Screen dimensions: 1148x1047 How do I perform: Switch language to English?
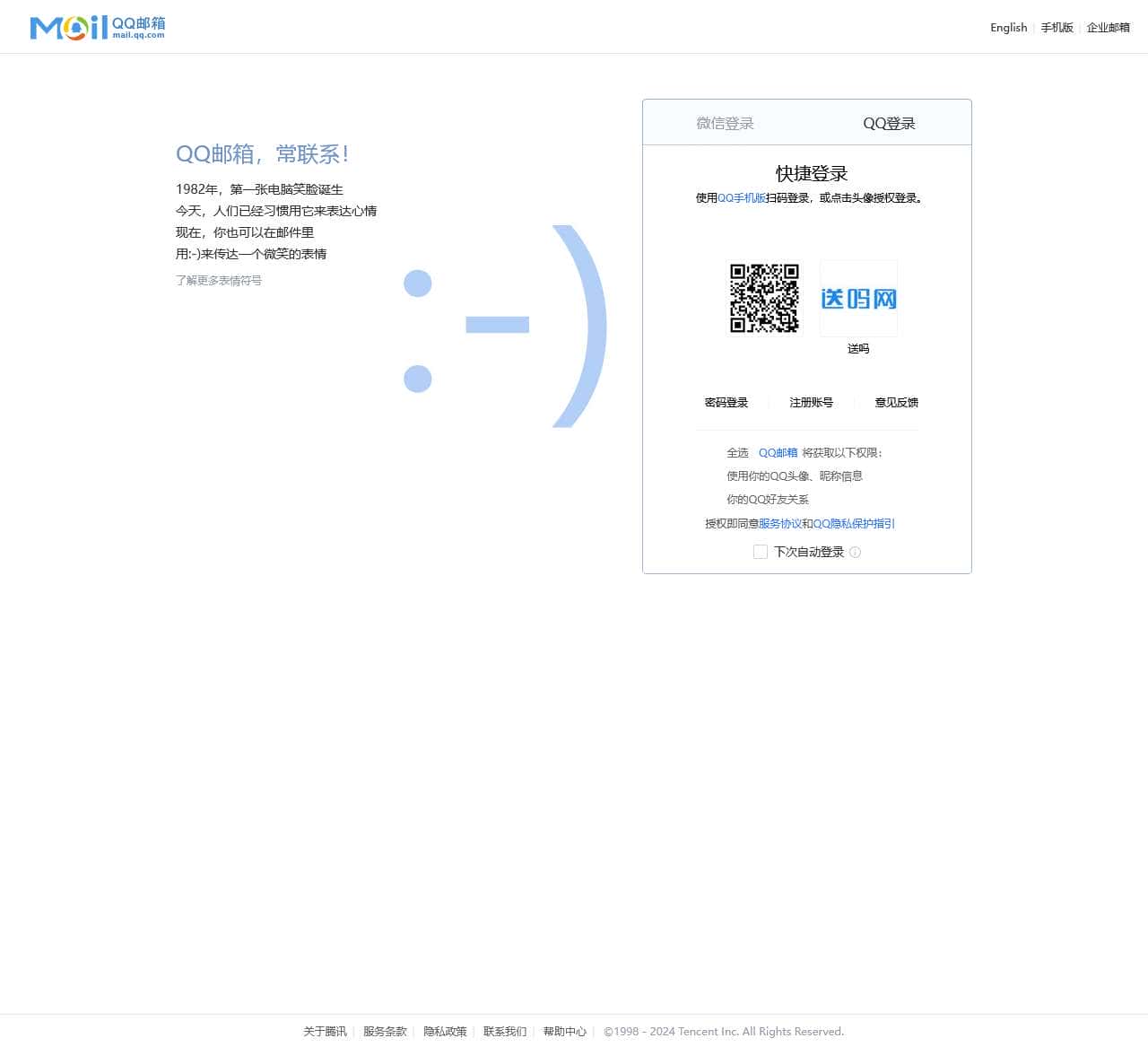(1008, 27)
